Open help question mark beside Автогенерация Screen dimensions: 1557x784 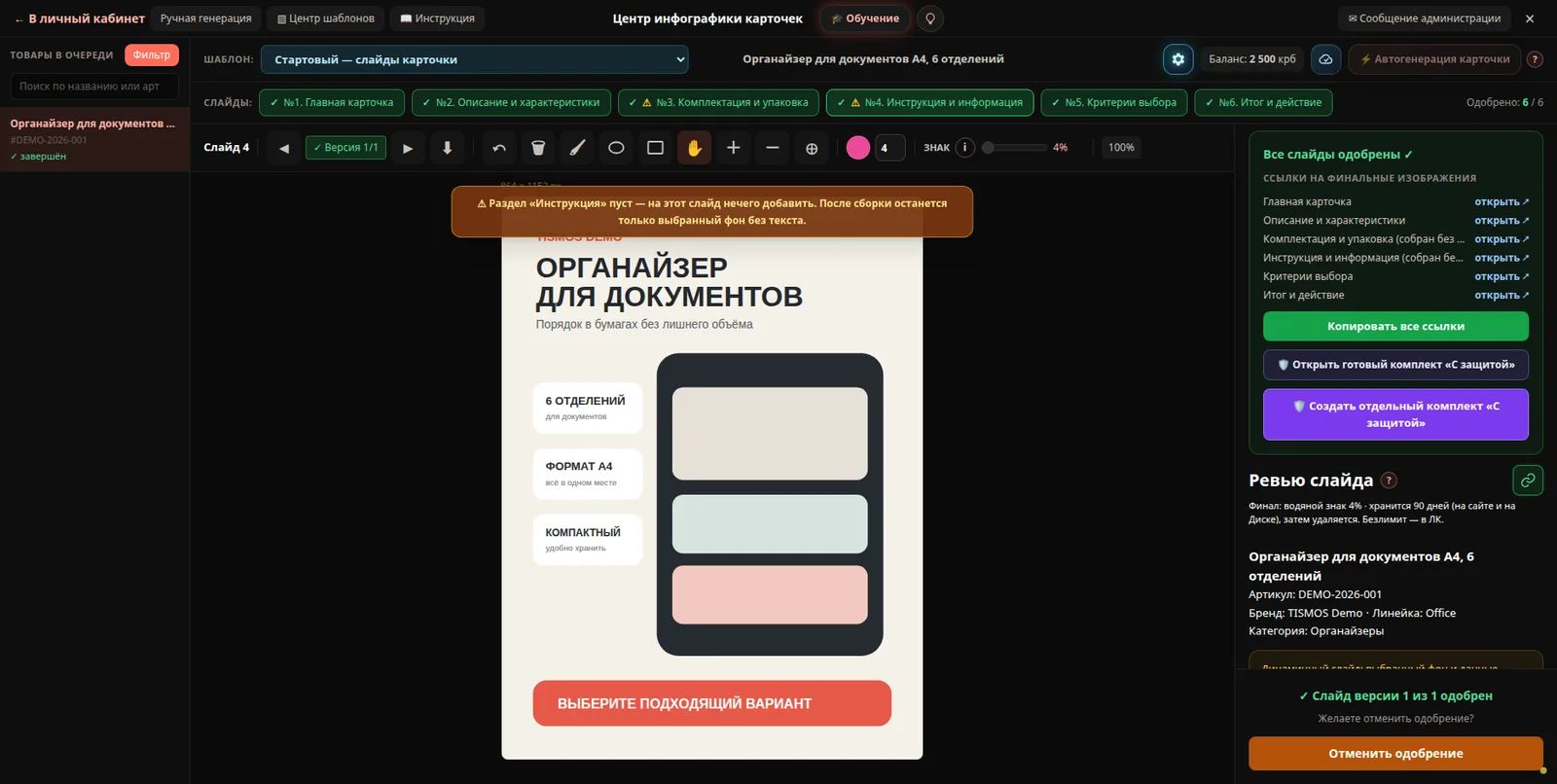pos(1535,59)
